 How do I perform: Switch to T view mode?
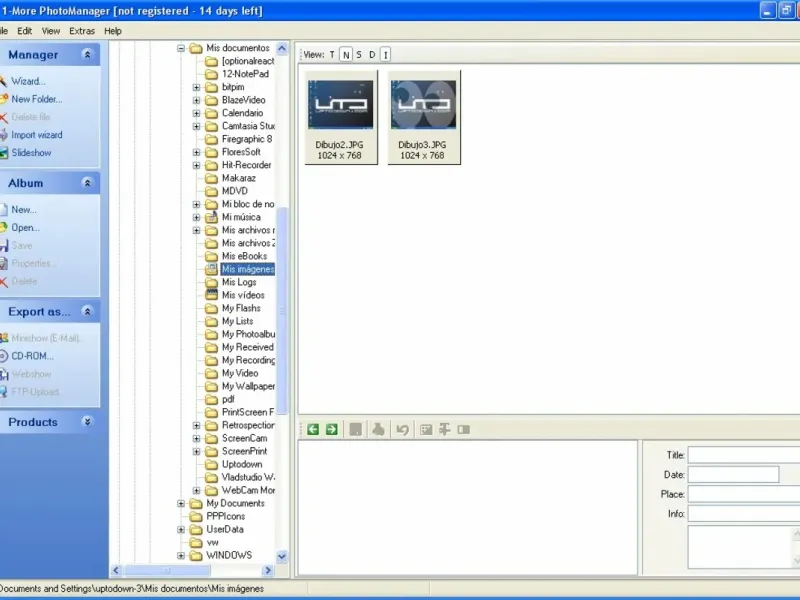pyautogui.click(x=332, y=55)
